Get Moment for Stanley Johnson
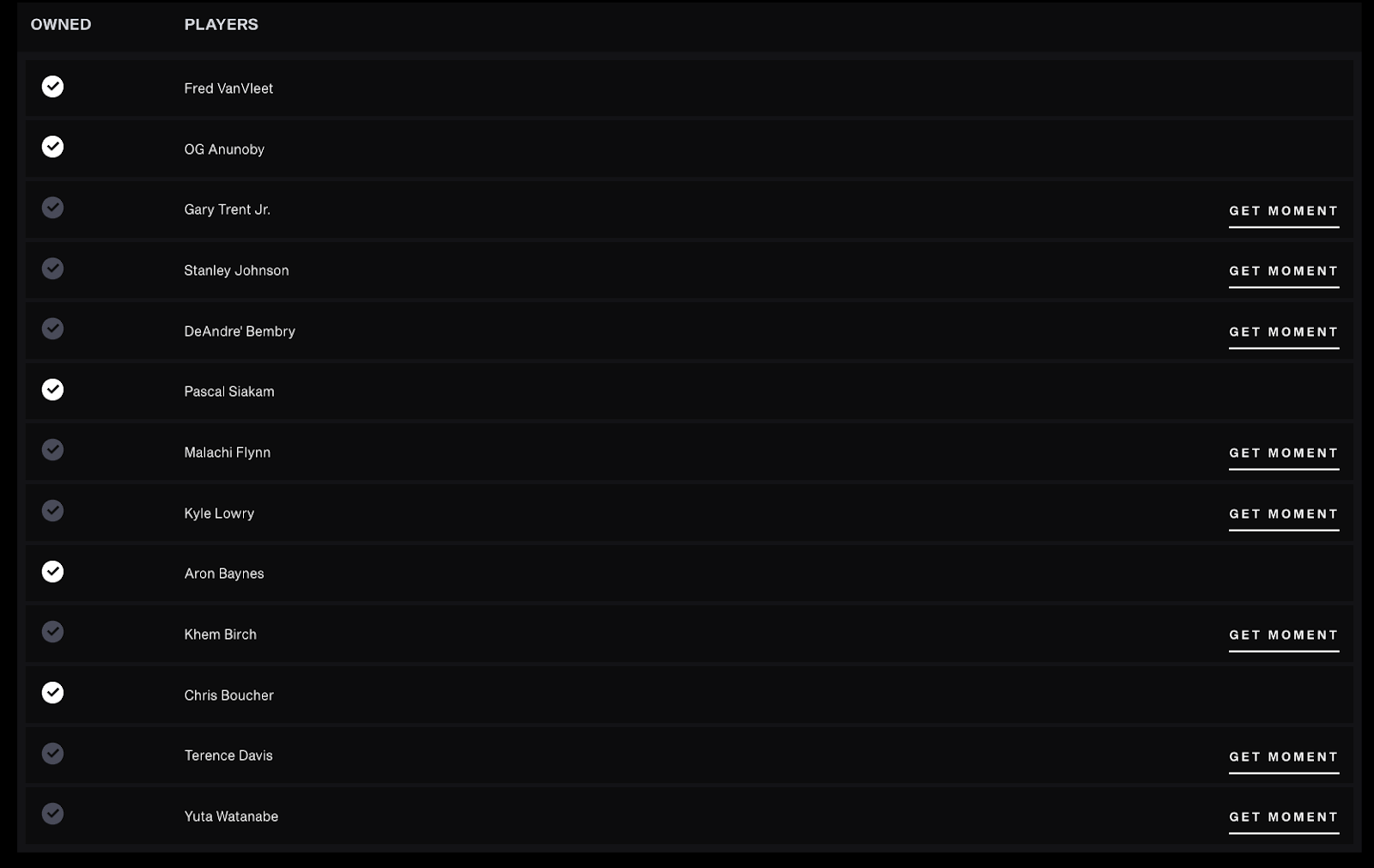Screen dimensions: 1374x868 (x=1284, y=271)
